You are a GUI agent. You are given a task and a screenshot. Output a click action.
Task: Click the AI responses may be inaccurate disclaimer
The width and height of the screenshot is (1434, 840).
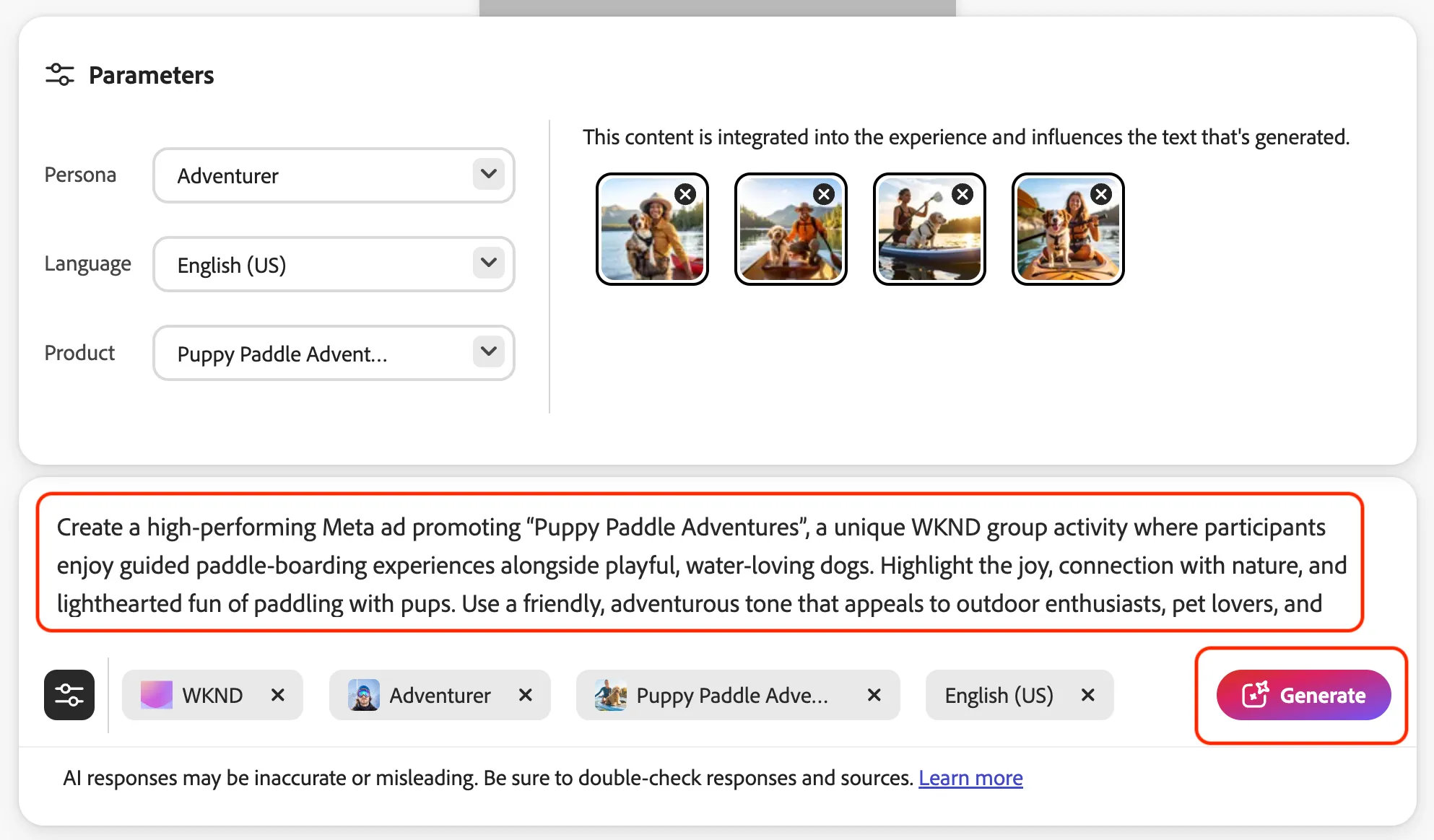pos(489,778)
